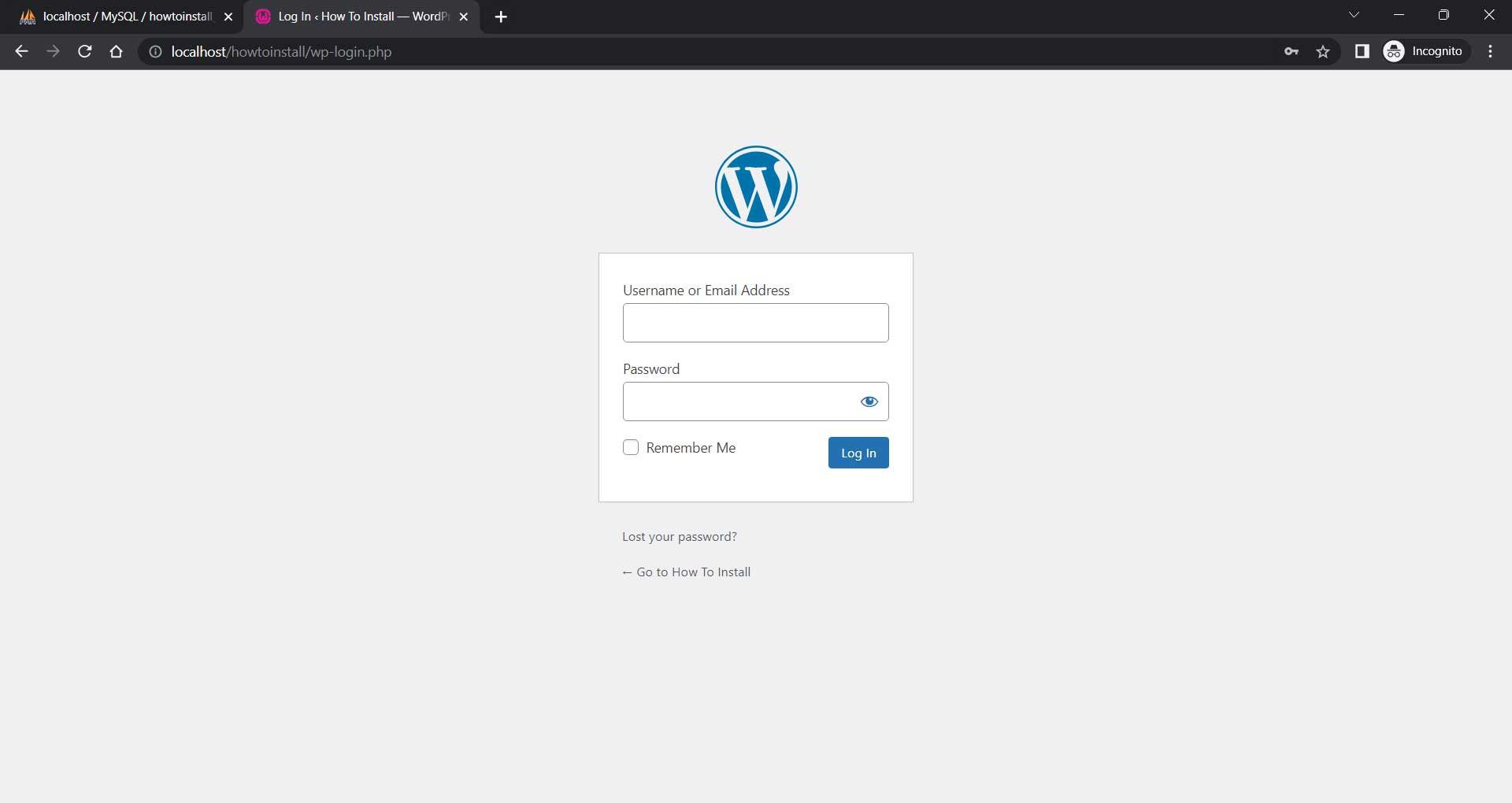Open the Chrome side panel
The image size is (1512, 803).
[1362, 51]
